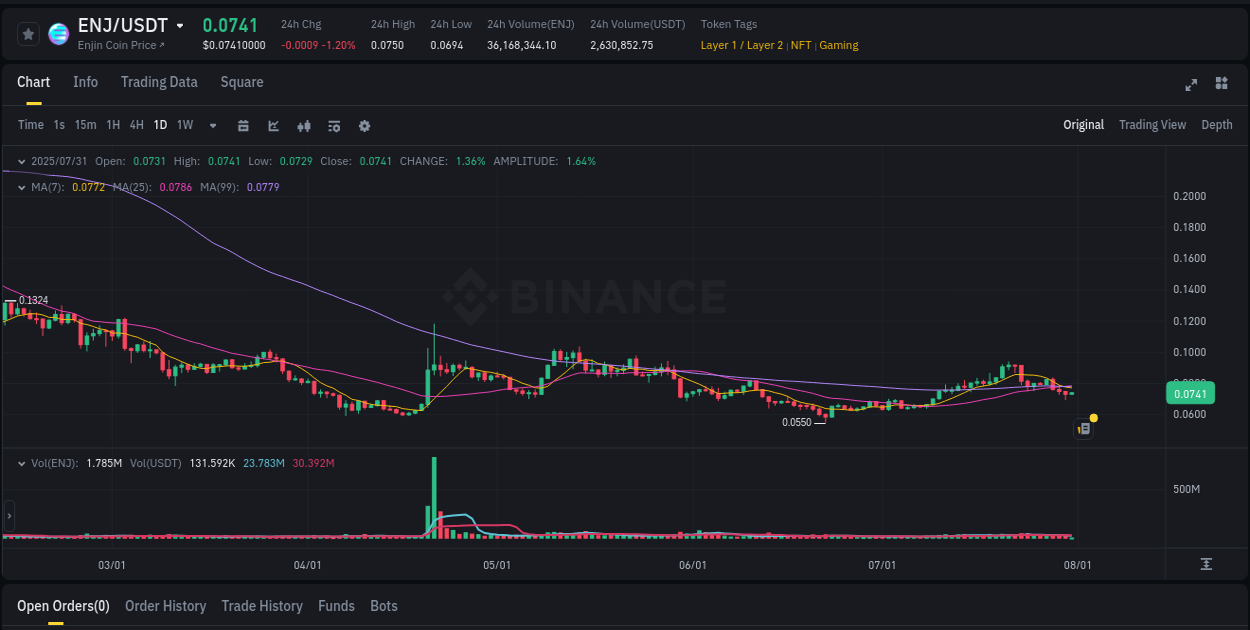Open the indicators list icon
The image size is (1250, 630).
coord(333,125)
